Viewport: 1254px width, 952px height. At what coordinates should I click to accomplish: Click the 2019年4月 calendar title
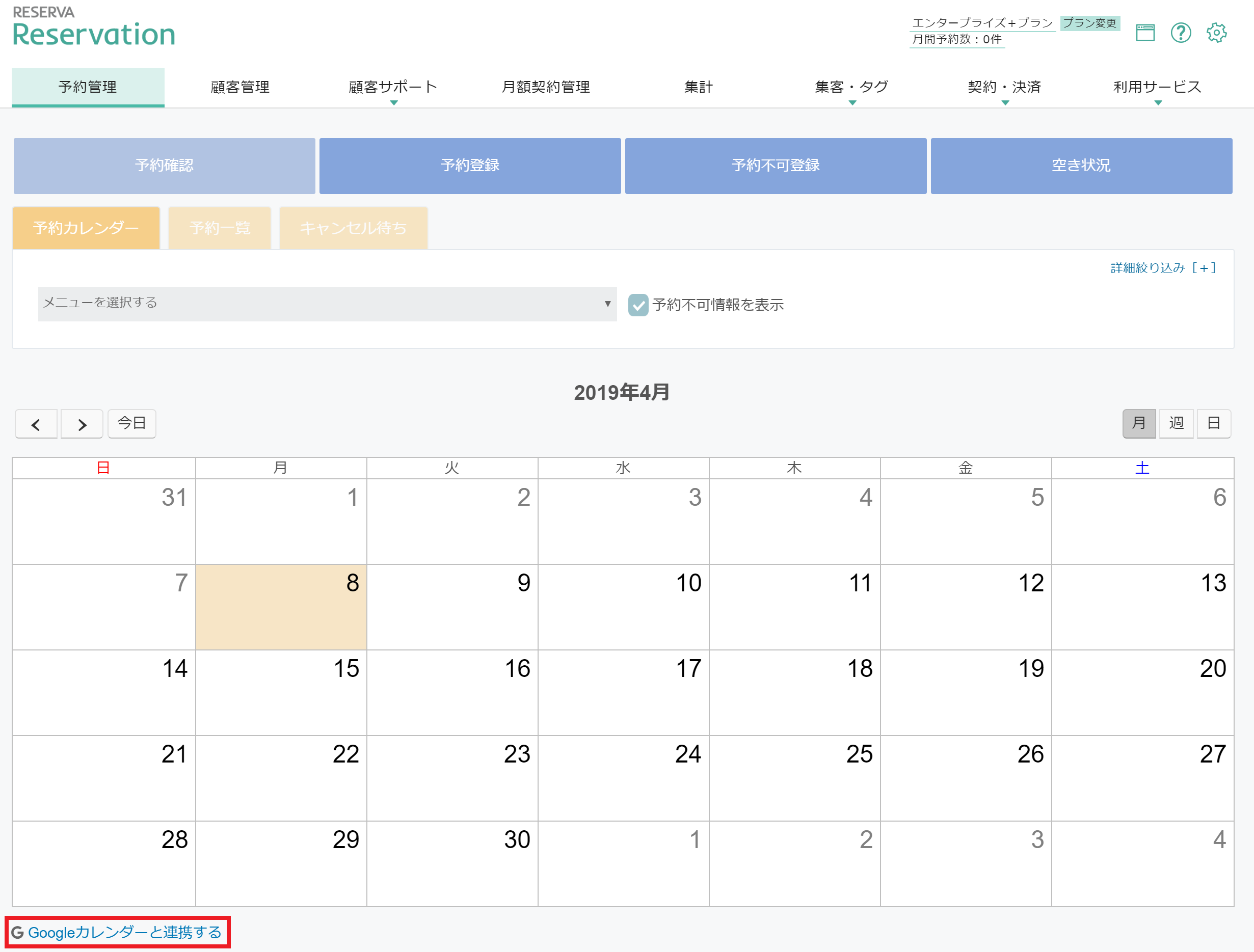622,392
